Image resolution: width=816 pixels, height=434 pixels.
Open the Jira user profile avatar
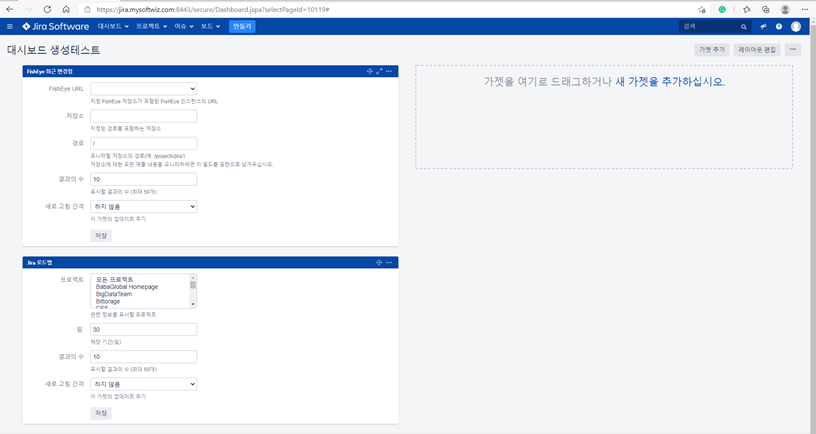click(796, 26)
